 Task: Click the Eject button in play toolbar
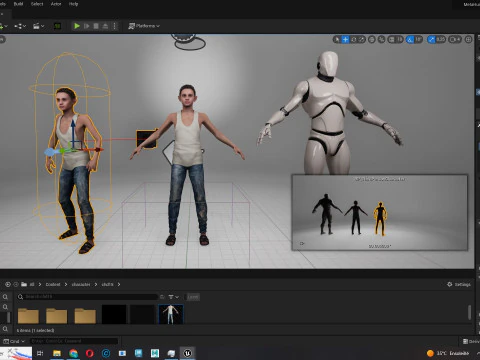pyautogui.click(x=105, y=26)
